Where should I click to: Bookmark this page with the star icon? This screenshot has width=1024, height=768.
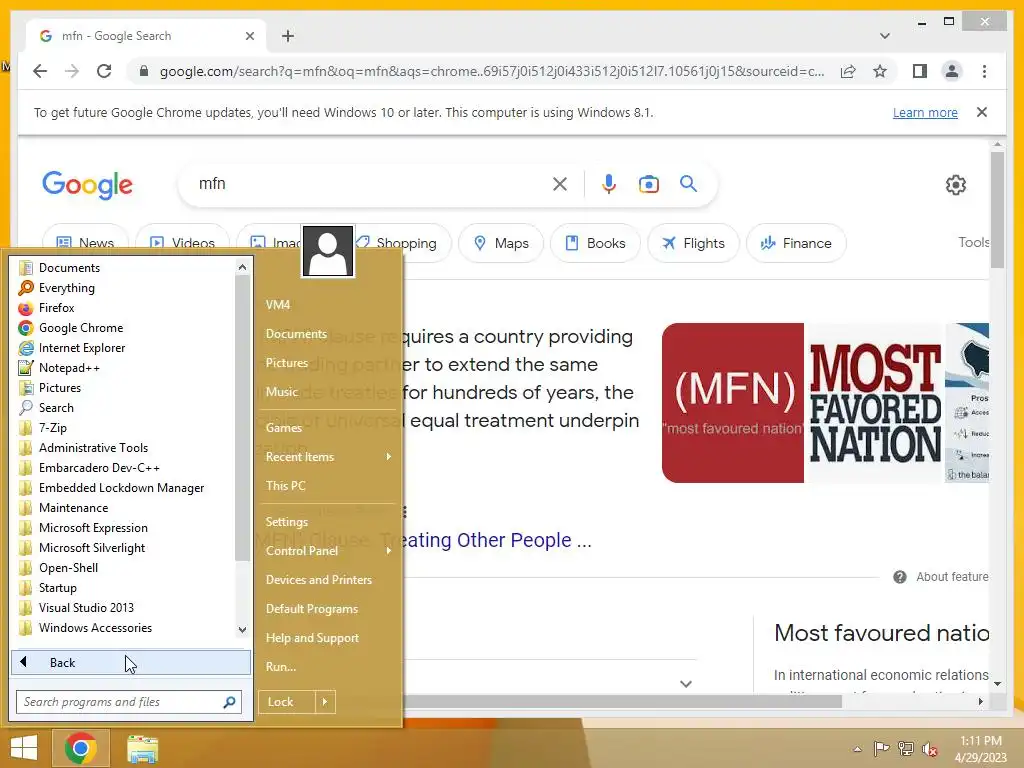pos(880,71)
